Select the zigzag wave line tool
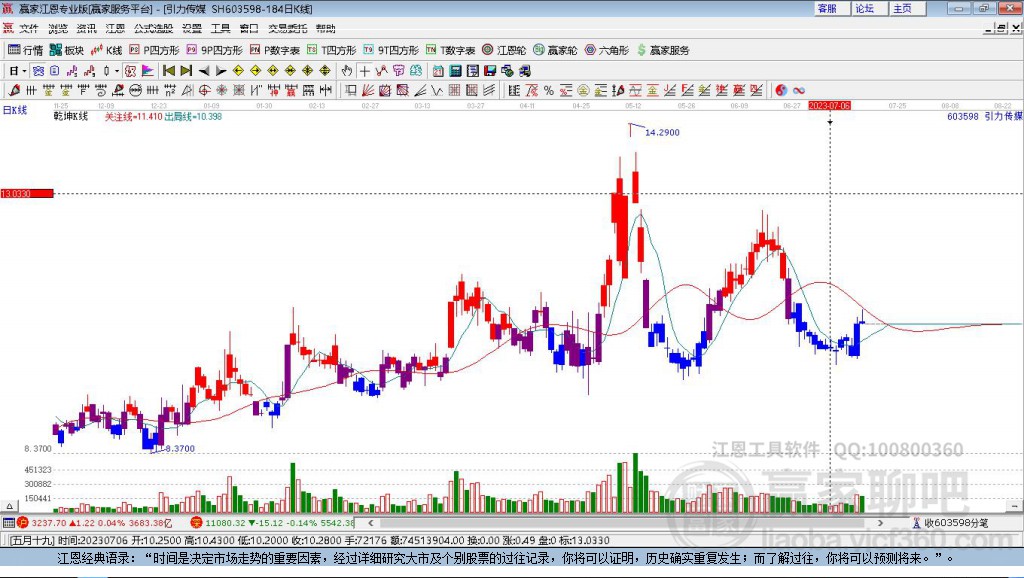 point(437,90)
